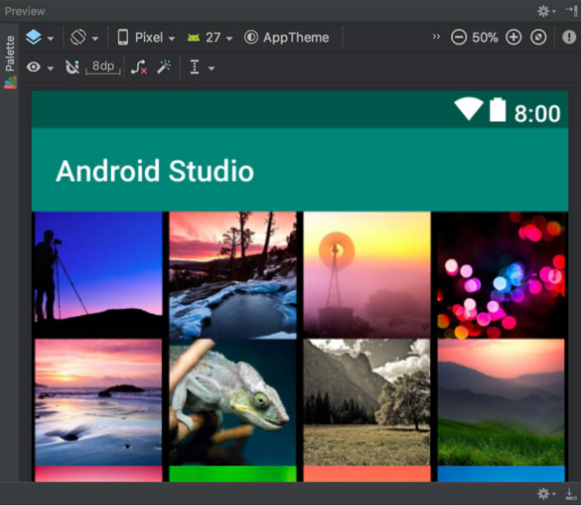The width and height of the screenshot is (581, 505).
Task: Click the zoom out minus icon
Action: 458,37
